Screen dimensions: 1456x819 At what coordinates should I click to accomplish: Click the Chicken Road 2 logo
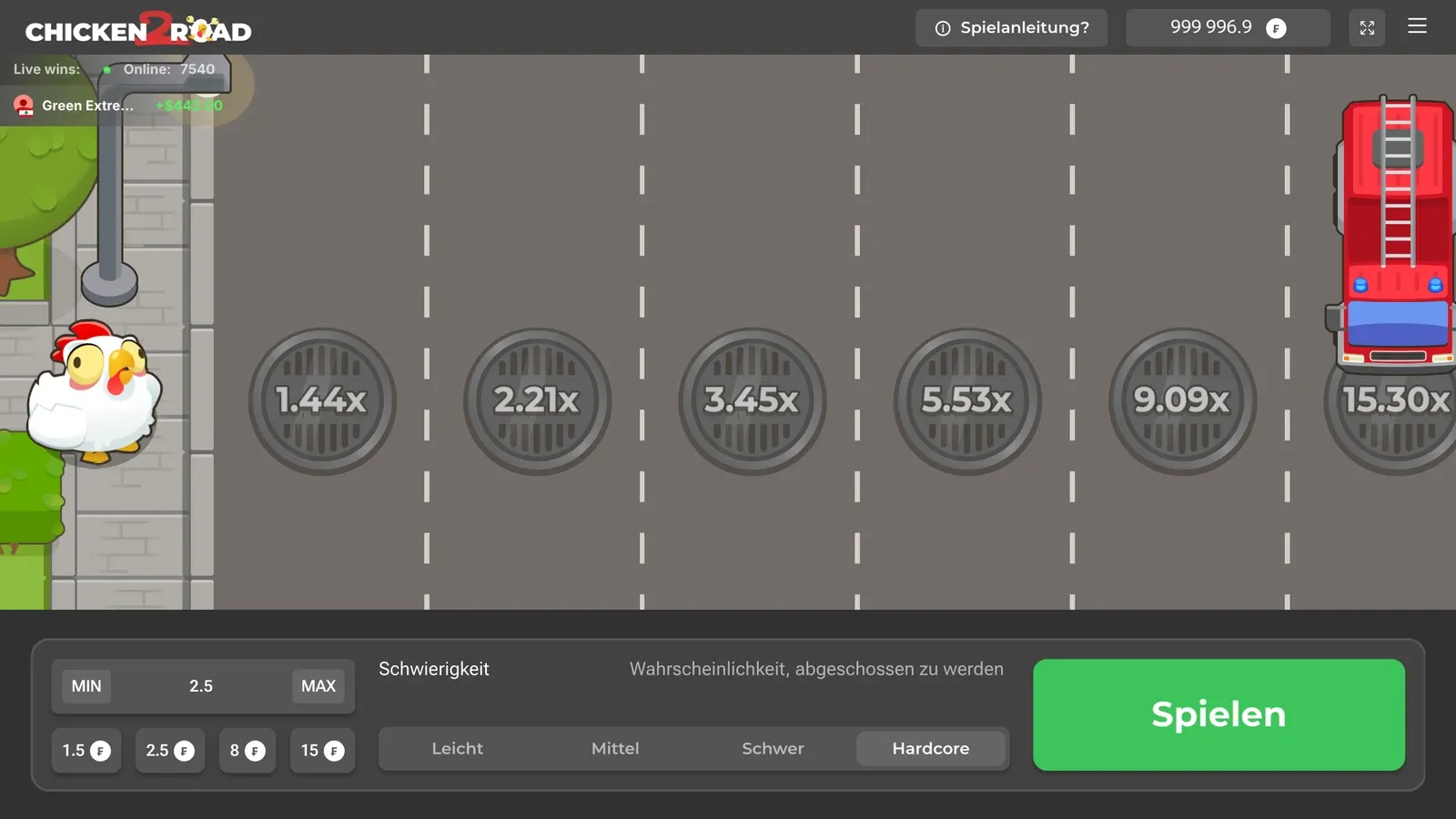138,29
